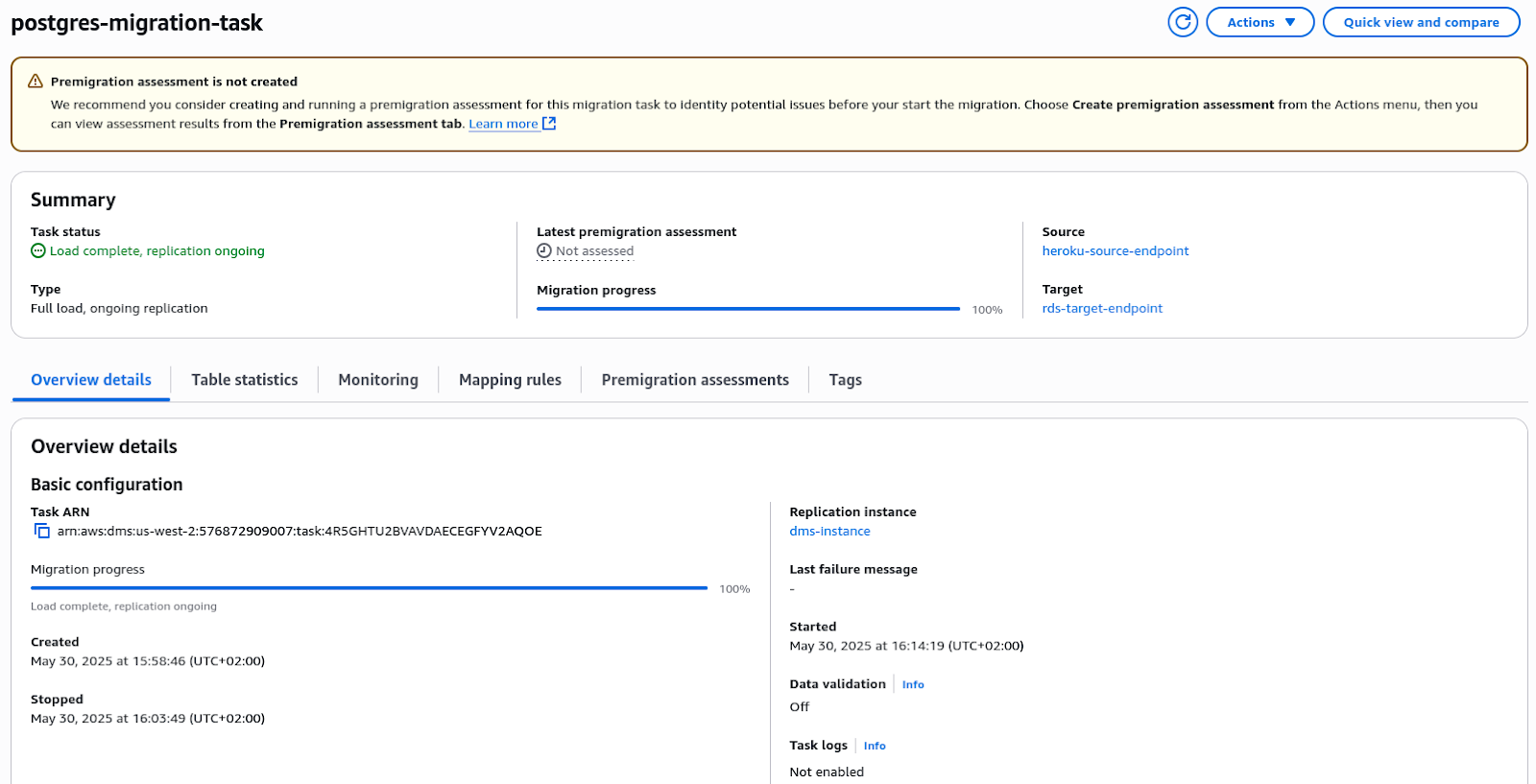The height and width of the screenshot is (784, 1536).
Task: Switch to the Tags tab
Action: coord(846,380)
